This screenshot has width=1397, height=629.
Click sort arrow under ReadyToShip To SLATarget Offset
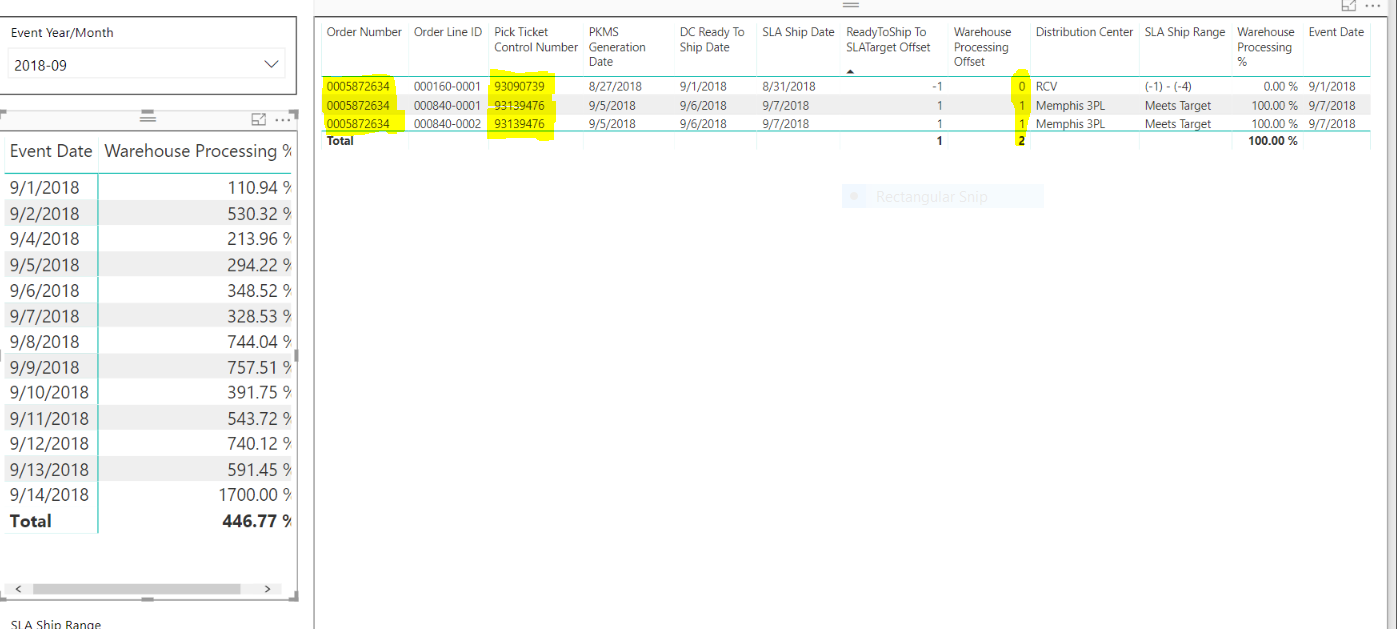click(851, 72)
